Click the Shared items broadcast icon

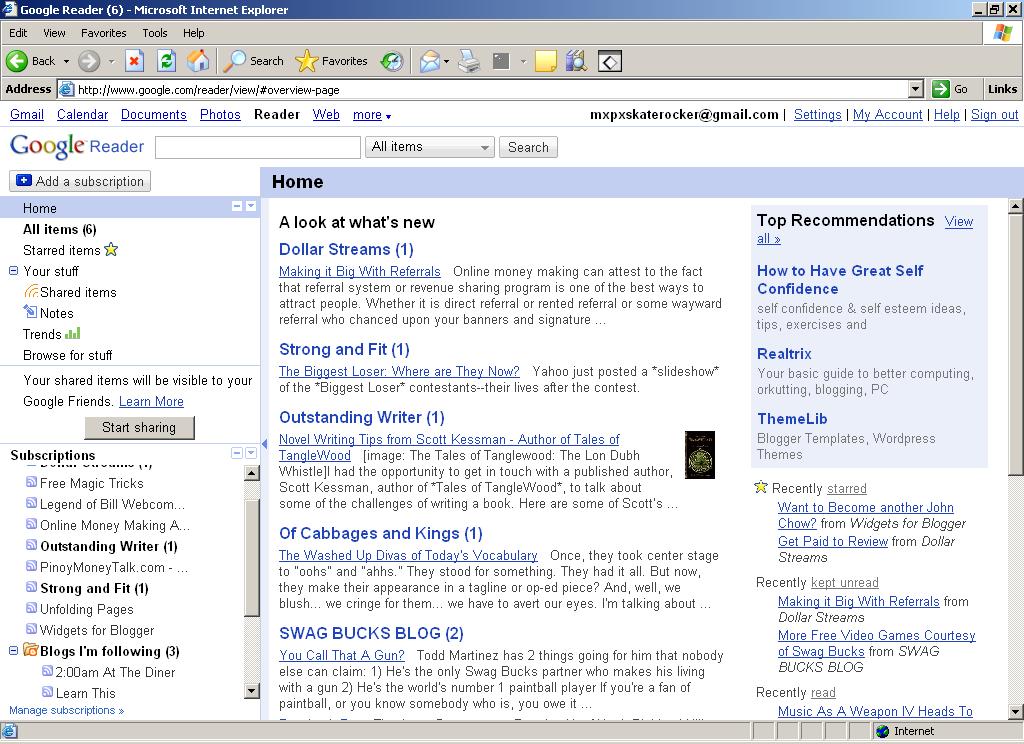tap(31, 291)
